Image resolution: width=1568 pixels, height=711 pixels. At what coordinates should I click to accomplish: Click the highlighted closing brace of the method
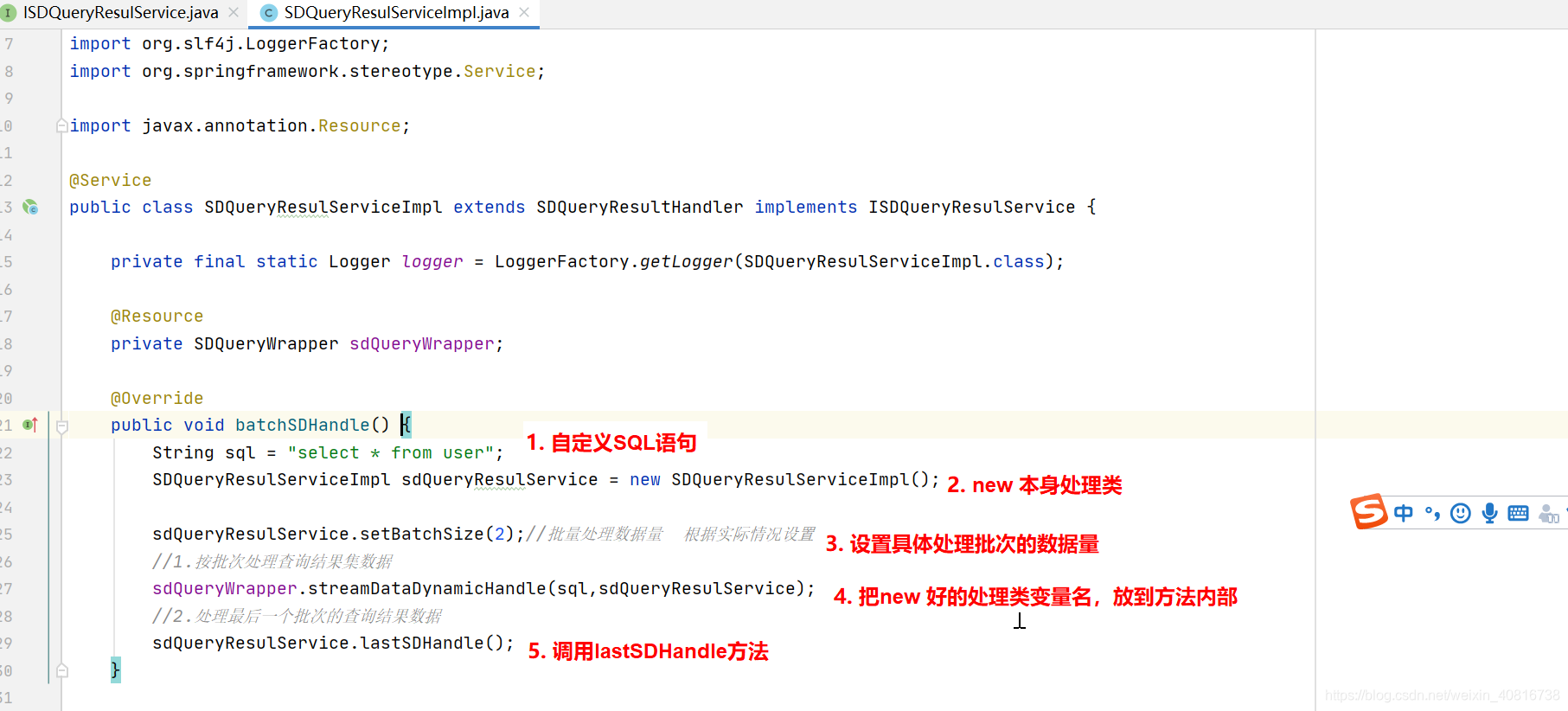coord(116,669)
